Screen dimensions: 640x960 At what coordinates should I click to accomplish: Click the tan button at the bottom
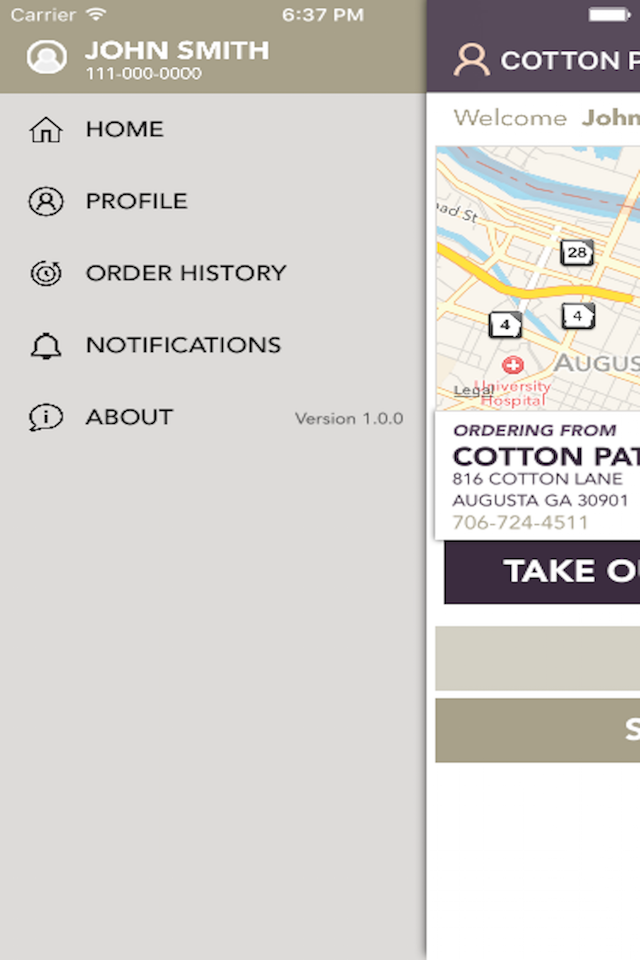tap(538, 730)
